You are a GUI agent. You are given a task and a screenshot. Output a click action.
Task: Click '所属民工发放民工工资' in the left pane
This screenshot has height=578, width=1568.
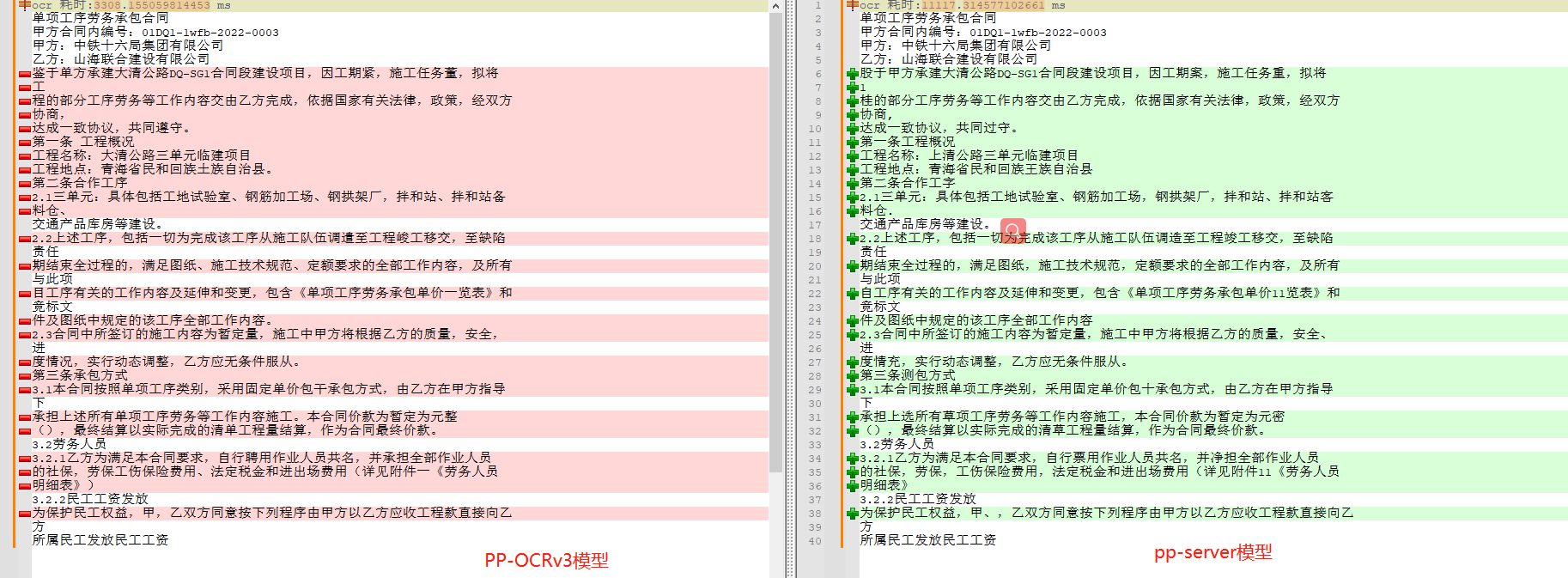pos(100,540)
